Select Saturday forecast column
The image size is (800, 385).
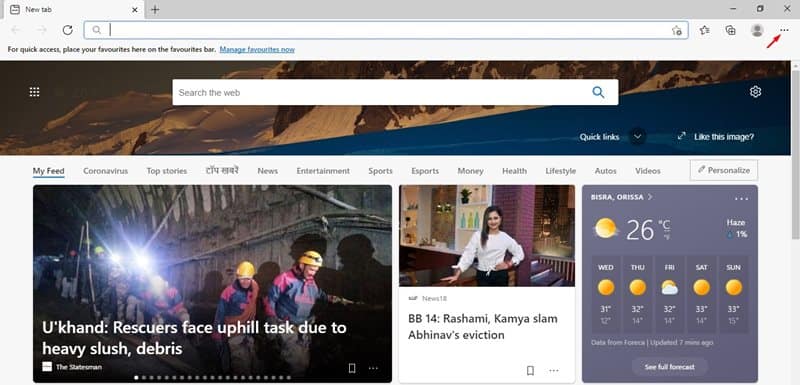(701, 294)
